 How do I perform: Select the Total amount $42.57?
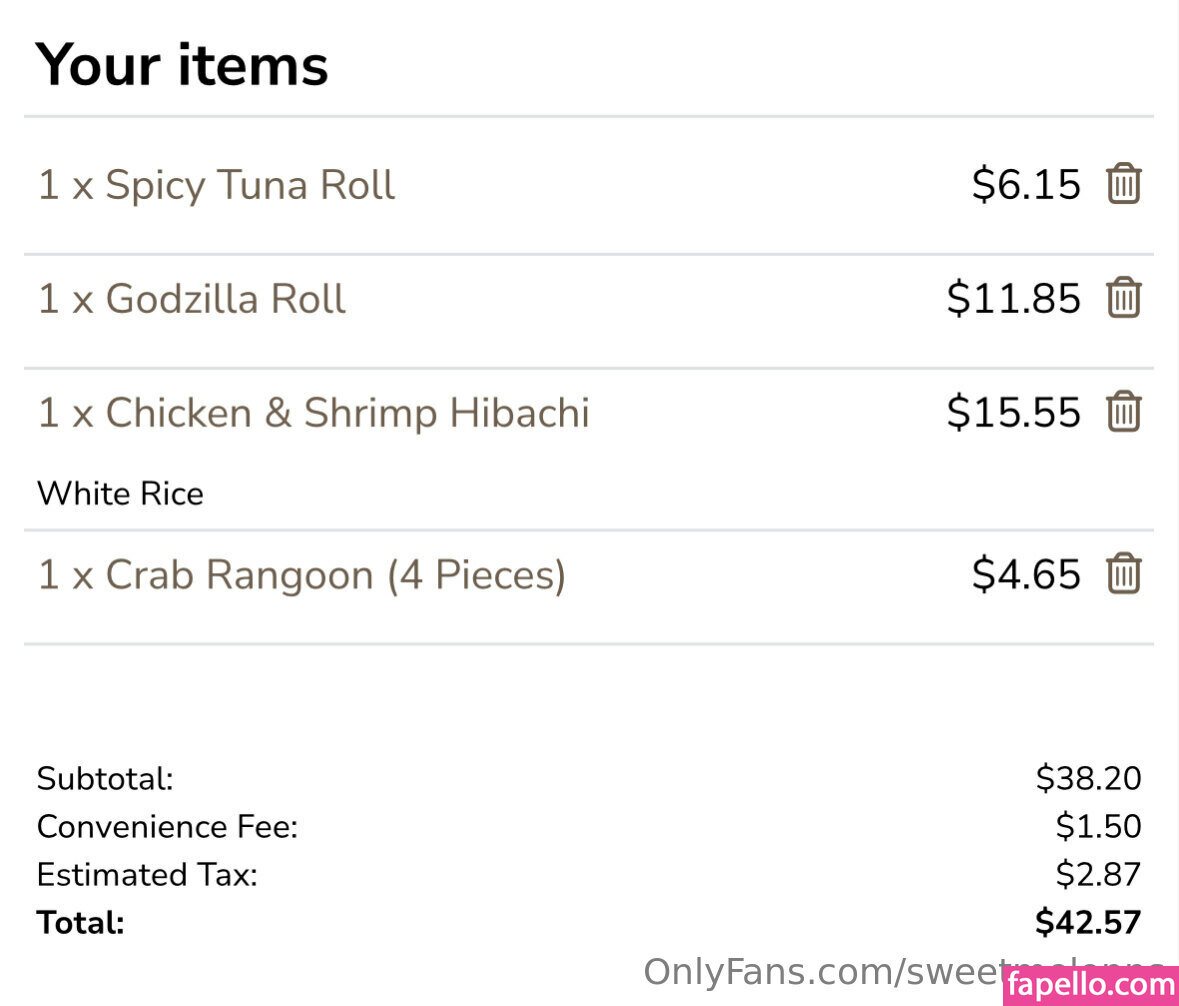pos(1088,923)
